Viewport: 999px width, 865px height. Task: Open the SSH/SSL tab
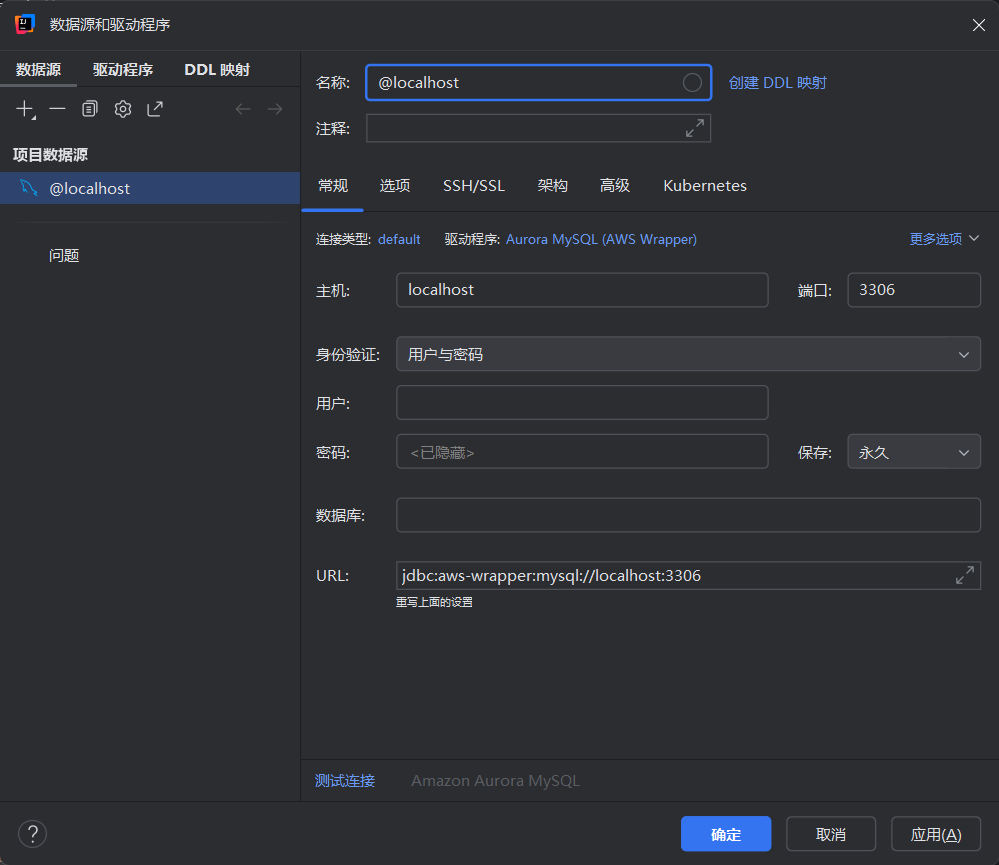[x=474, y=185]
